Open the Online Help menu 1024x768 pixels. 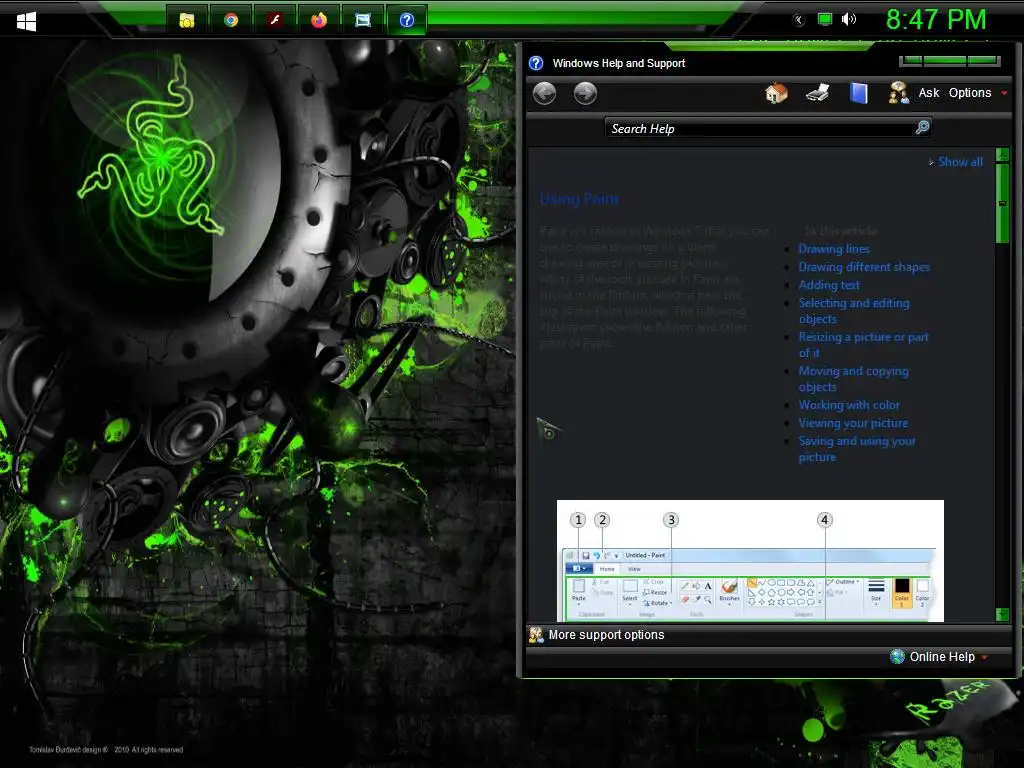942,657
